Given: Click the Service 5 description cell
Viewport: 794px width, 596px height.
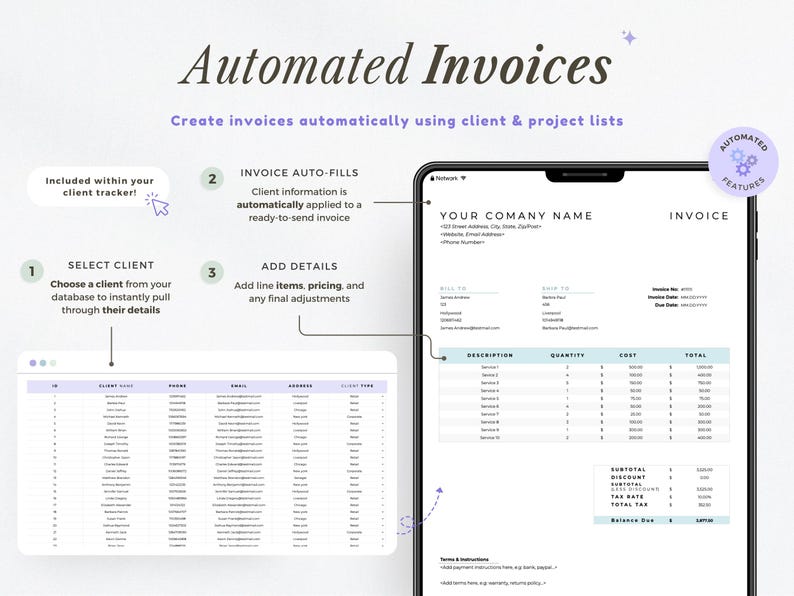Looking at the screenshot, I should click(x=490, y=399).
